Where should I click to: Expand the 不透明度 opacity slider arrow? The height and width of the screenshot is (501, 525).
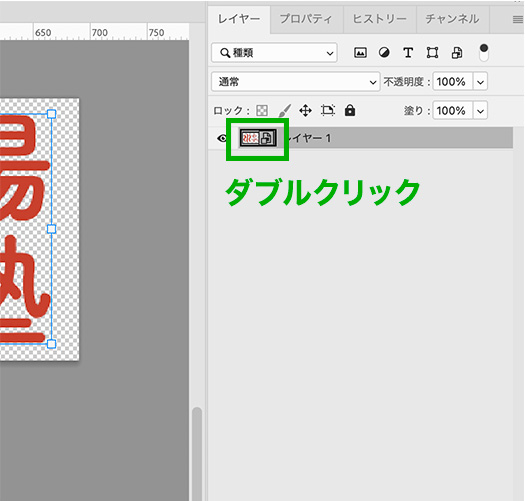point(480,82)
